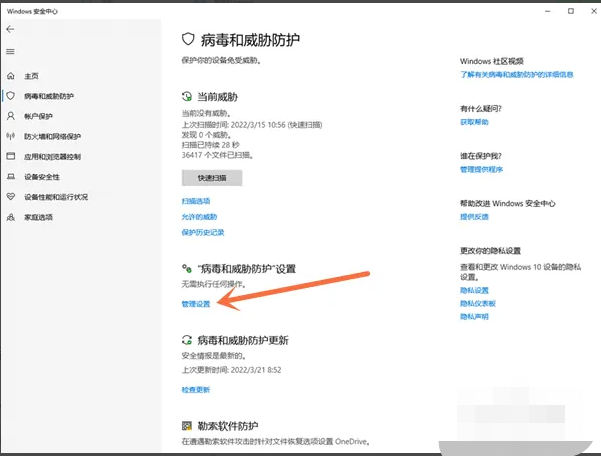
Task: Open 隐私仪表板 link
Action: pyautogui.click(x=478, y=302)
